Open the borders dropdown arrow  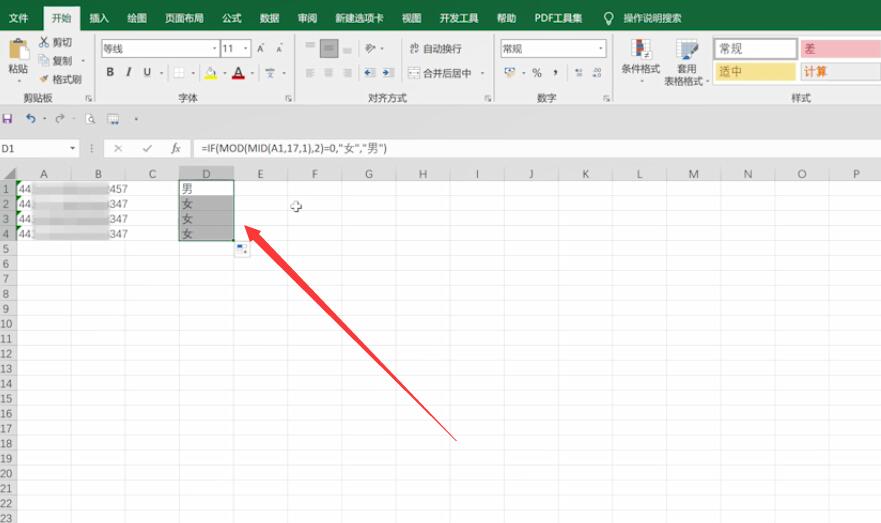coord(193,73)
